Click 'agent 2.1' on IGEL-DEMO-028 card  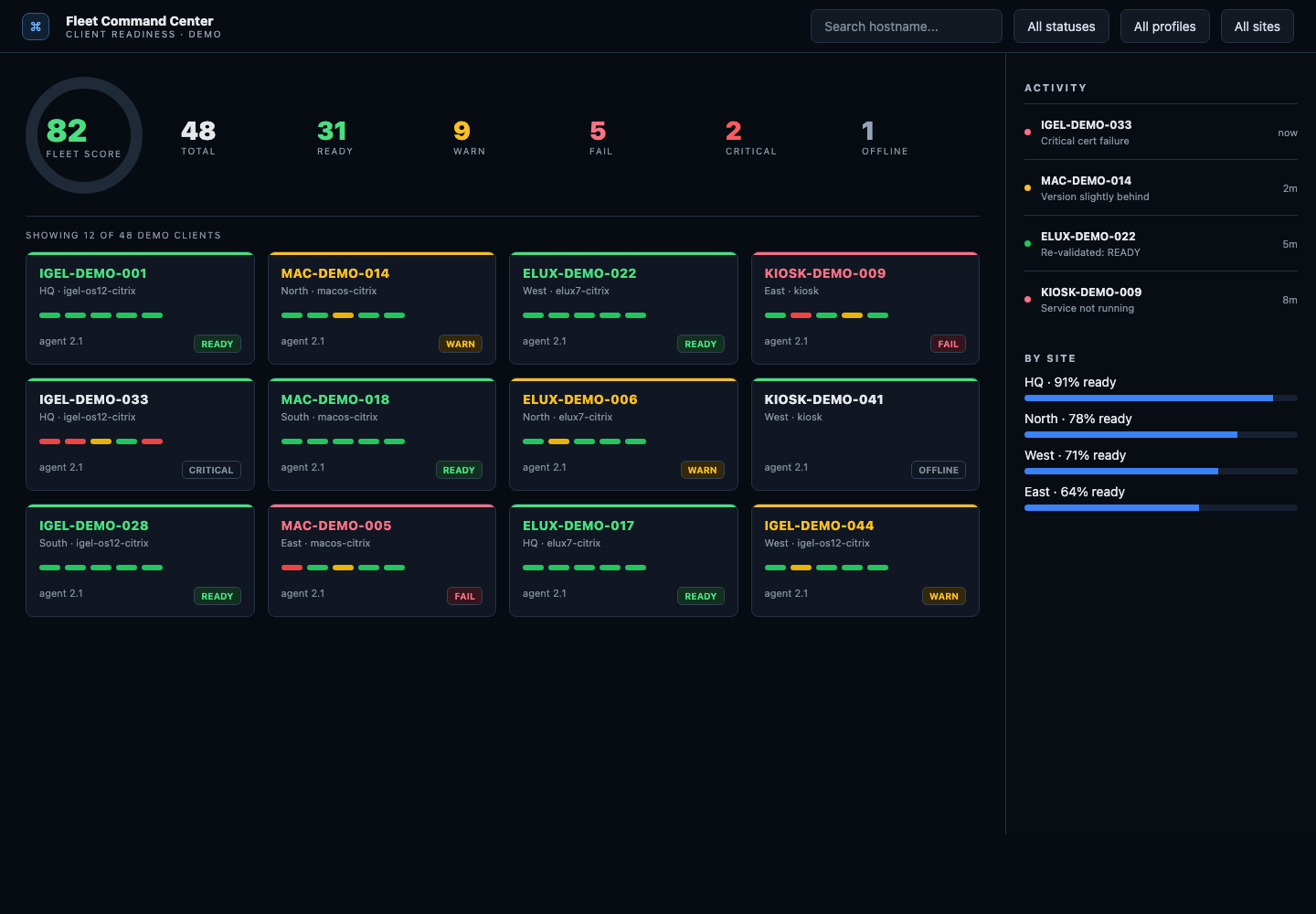[x=61, y=593]
